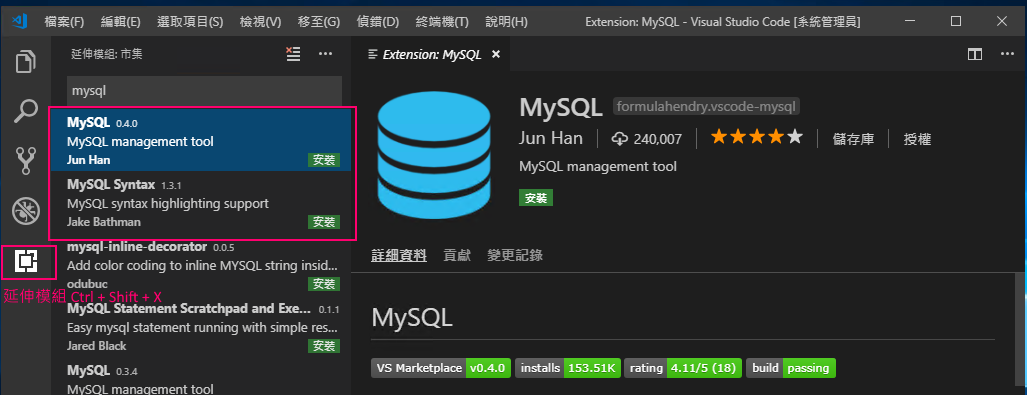This screenshot has height=395, width=1027.
Task: Click the mysql search input field
Action: (x=204, y=90)
